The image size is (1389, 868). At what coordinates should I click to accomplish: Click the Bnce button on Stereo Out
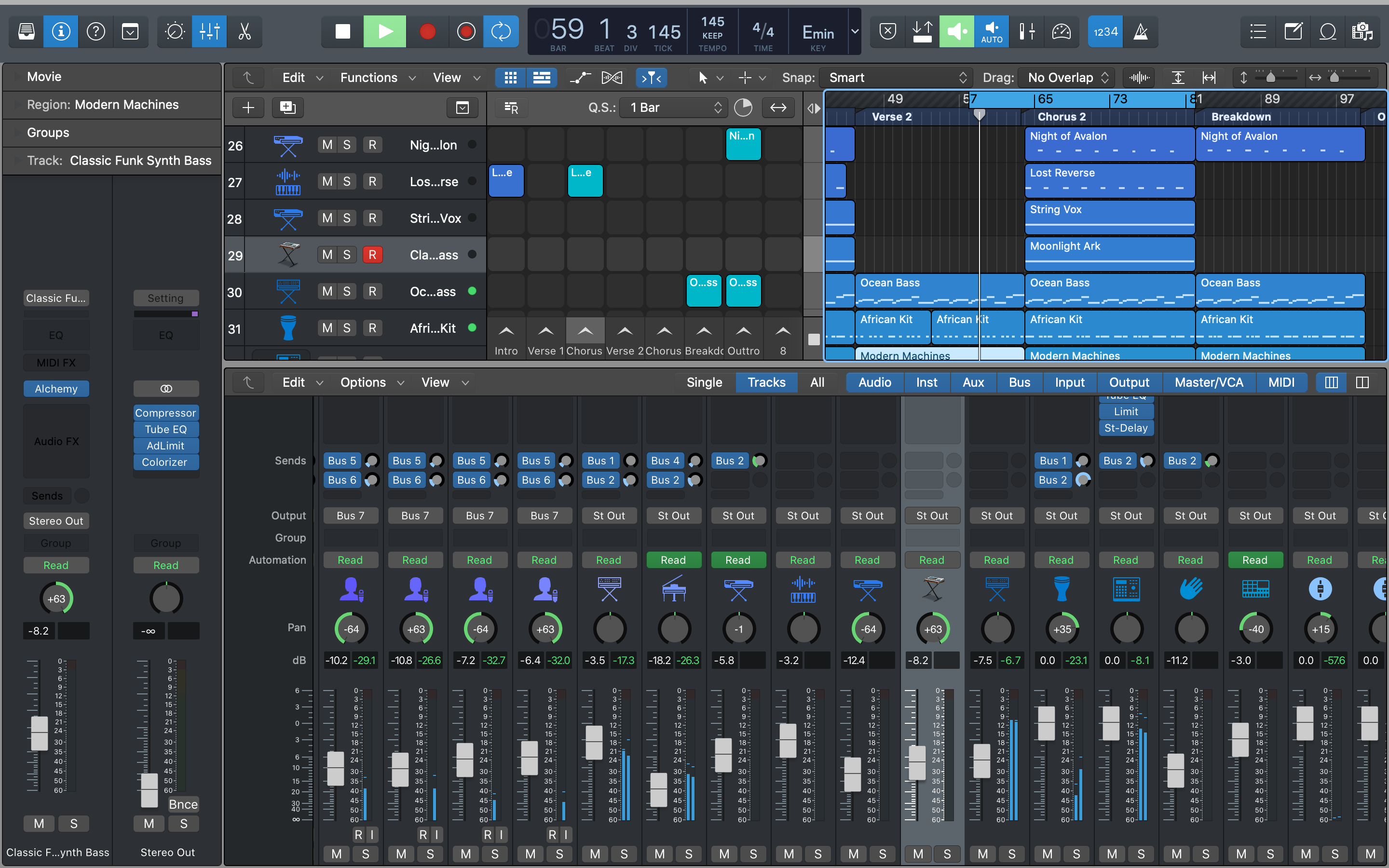pyautogui.click(x=183, y=804)
